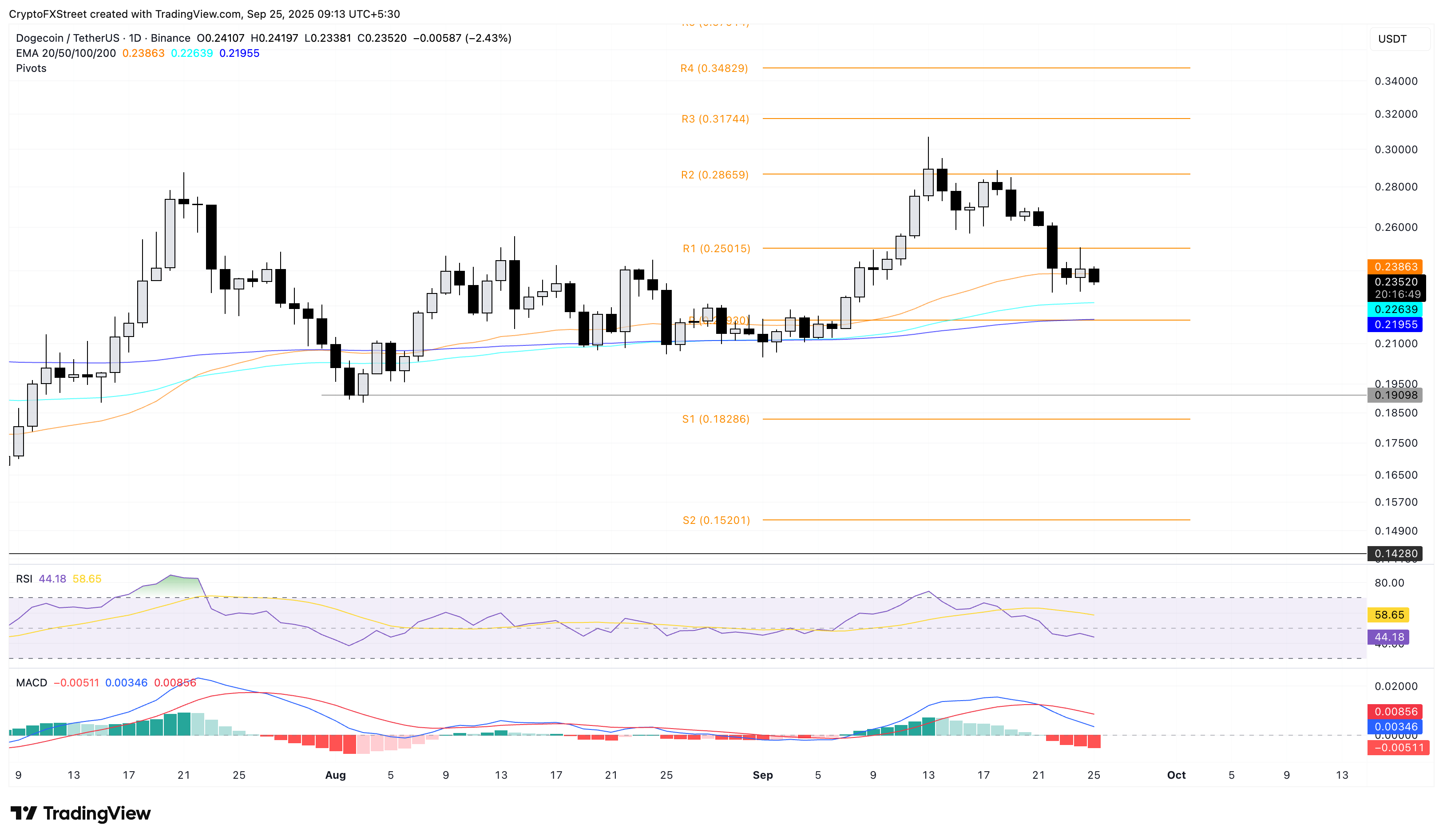Click the MACD indicator label
This screenshot has height=840, width=1443.
pyautogui.click(x=32, y=682)
